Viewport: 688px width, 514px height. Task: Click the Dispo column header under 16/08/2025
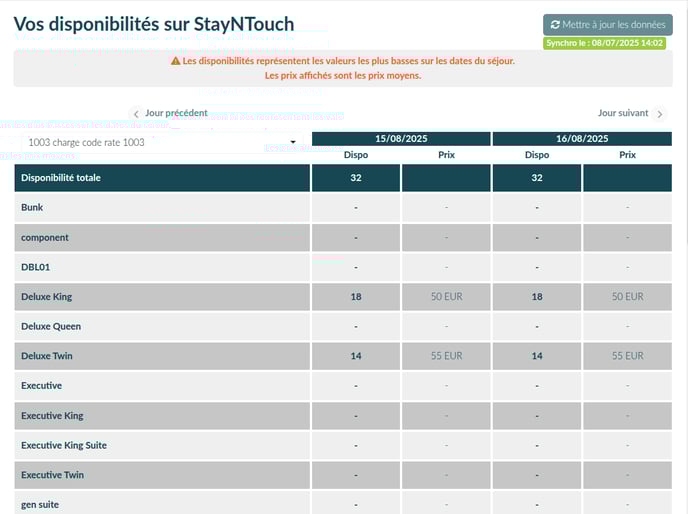(x=537, y=155)
